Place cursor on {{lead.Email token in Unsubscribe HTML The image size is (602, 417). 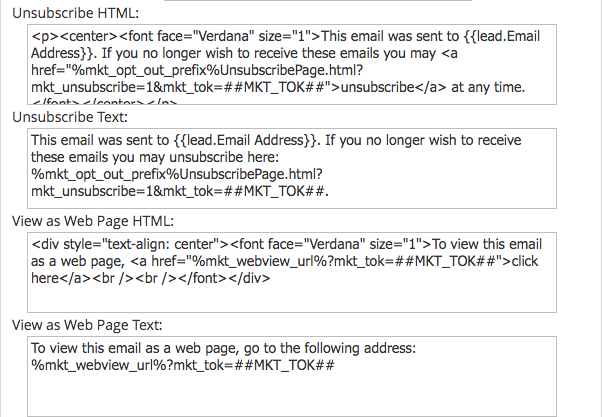coord(502,36)
